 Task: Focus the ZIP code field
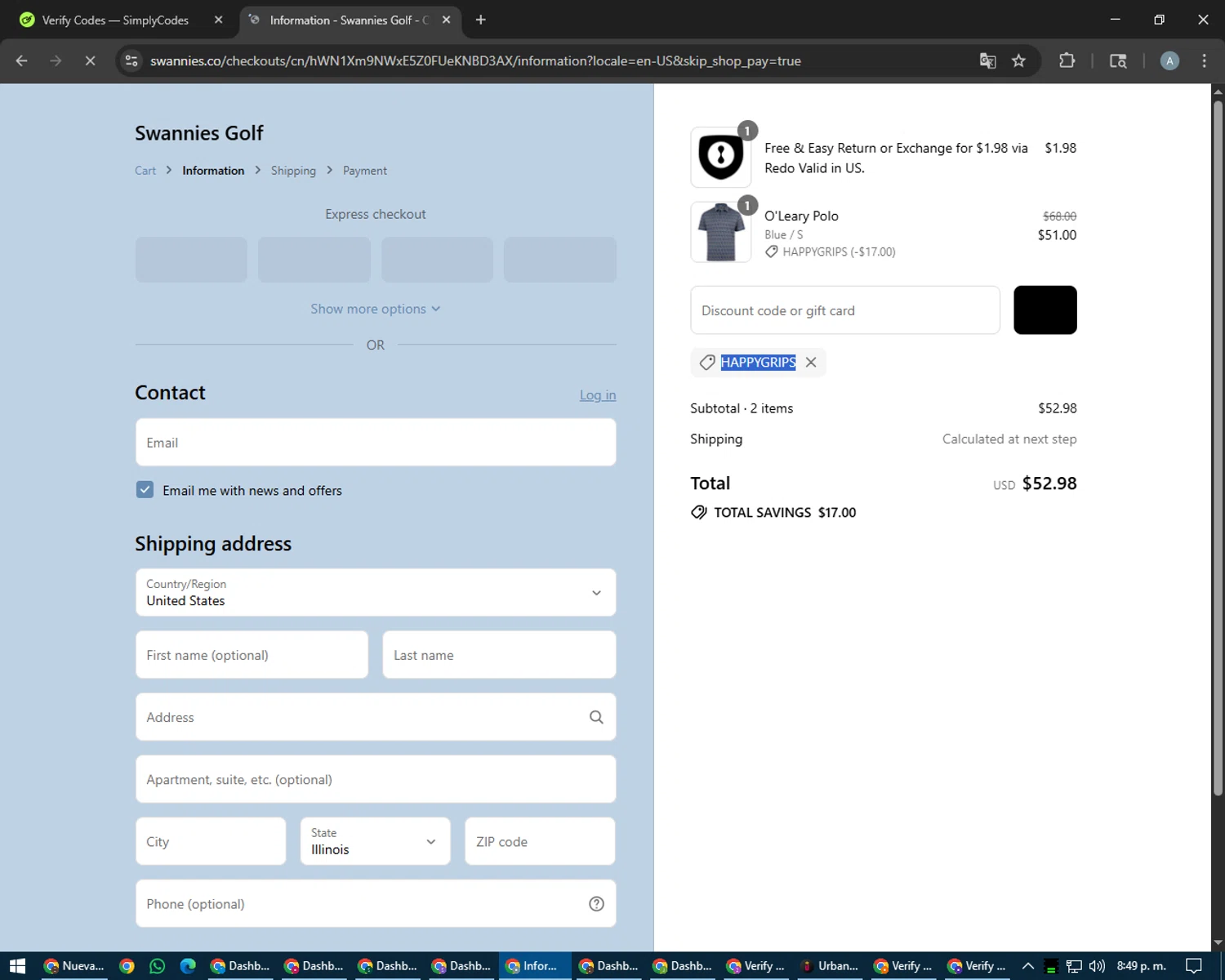[x=540, y=841]
